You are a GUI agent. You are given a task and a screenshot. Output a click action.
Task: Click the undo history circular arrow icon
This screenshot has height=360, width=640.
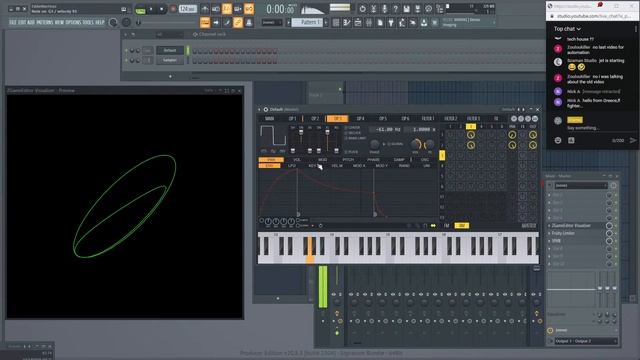362,9
